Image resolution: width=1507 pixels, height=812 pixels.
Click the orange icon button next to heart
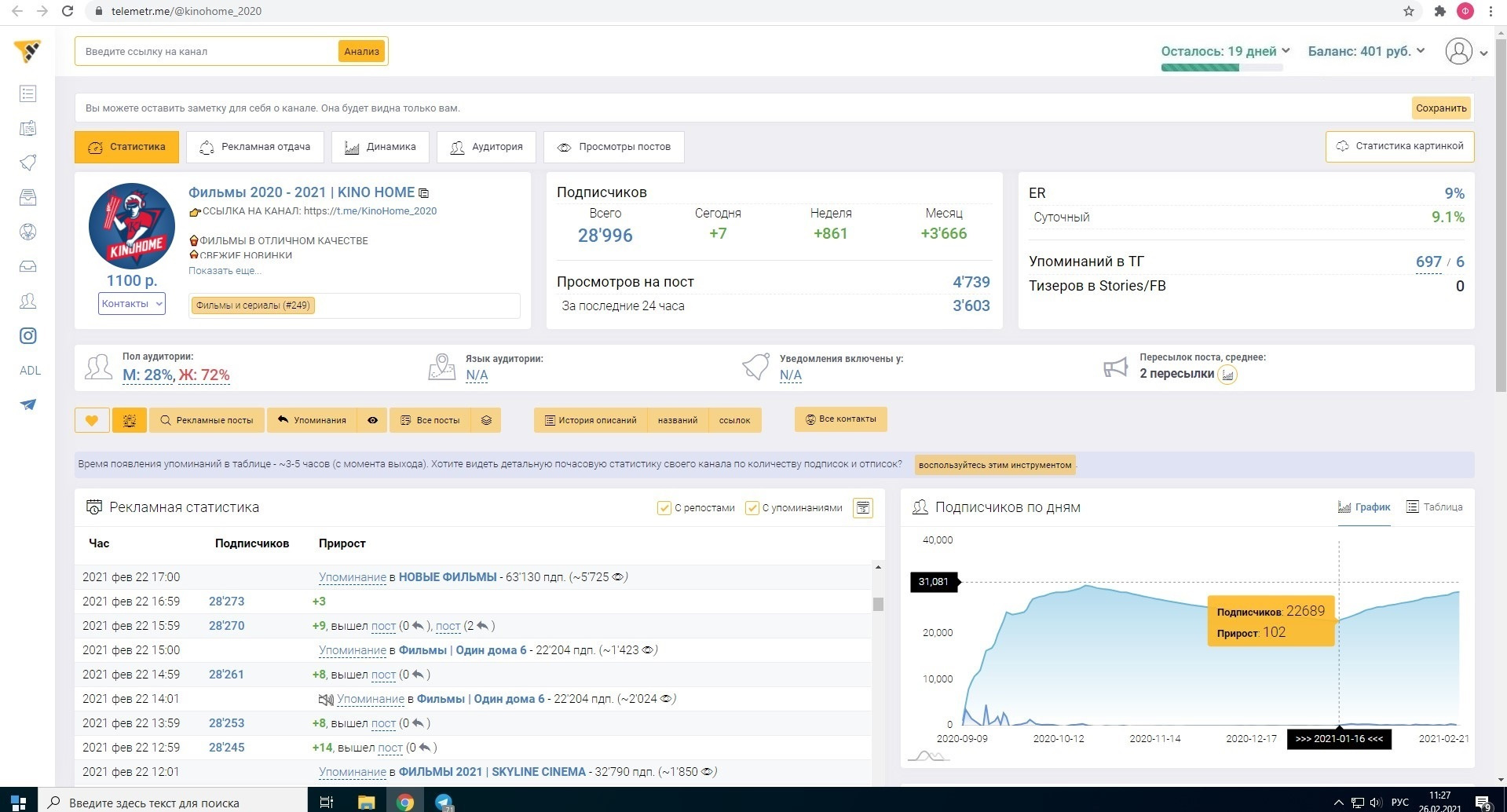click(x=130, y=420)
